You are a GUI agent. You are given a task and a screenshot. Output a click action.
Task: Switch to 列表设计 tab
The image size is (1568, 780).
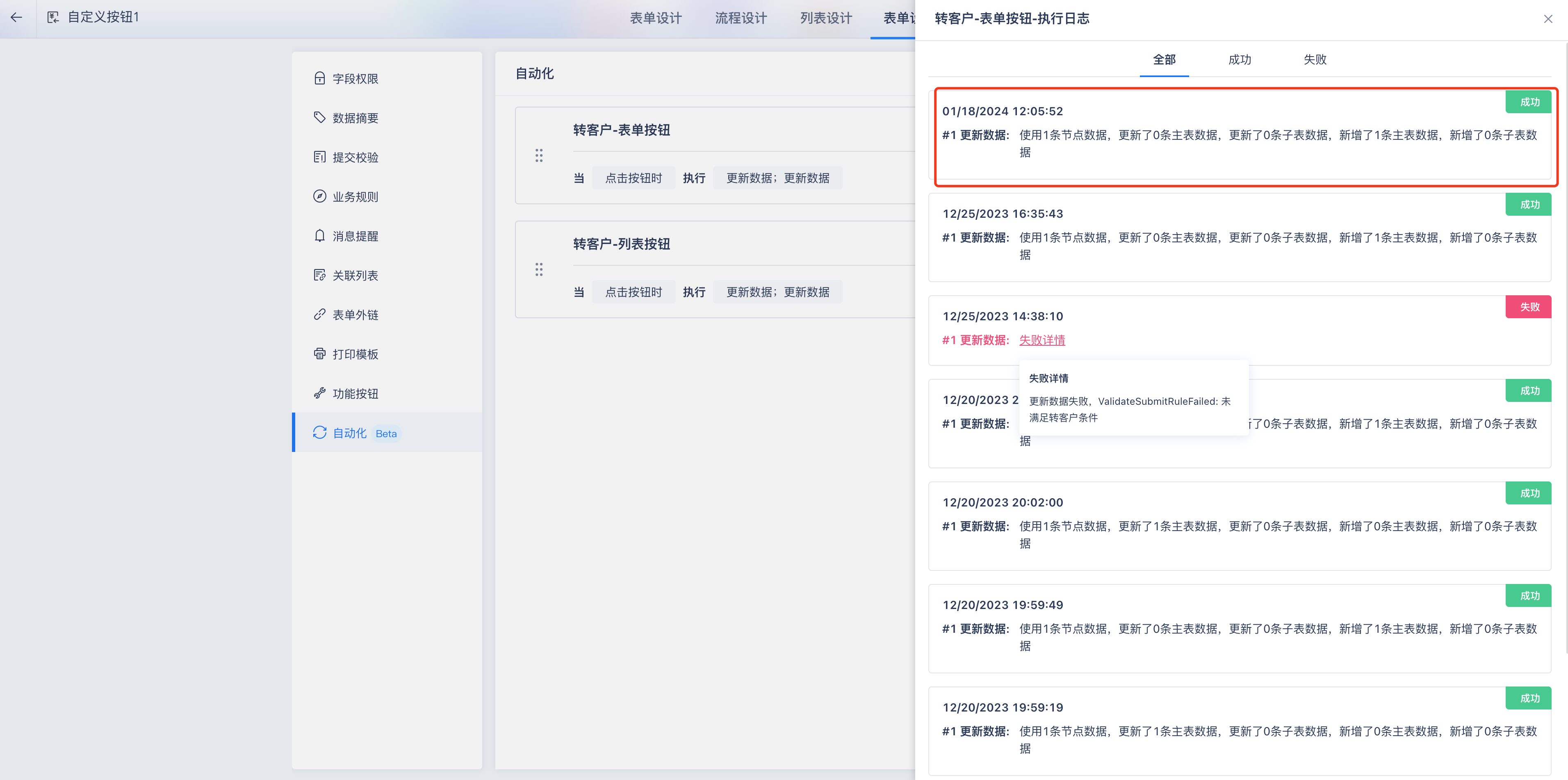point(826,18)
